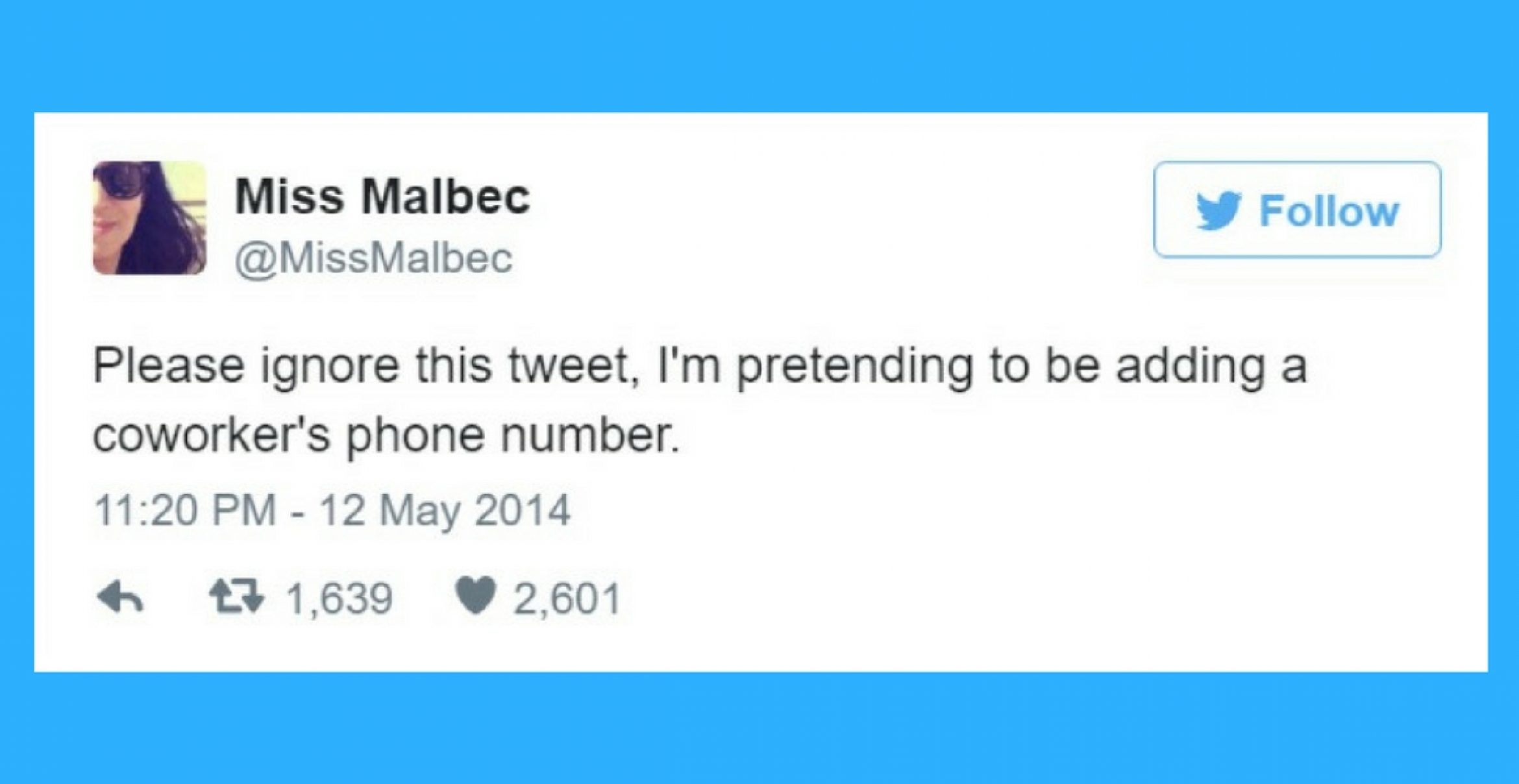Follow Miss Malbec via the Follow button
Viewport: 1519px width, 784px height.
[x=1297, y=210]
